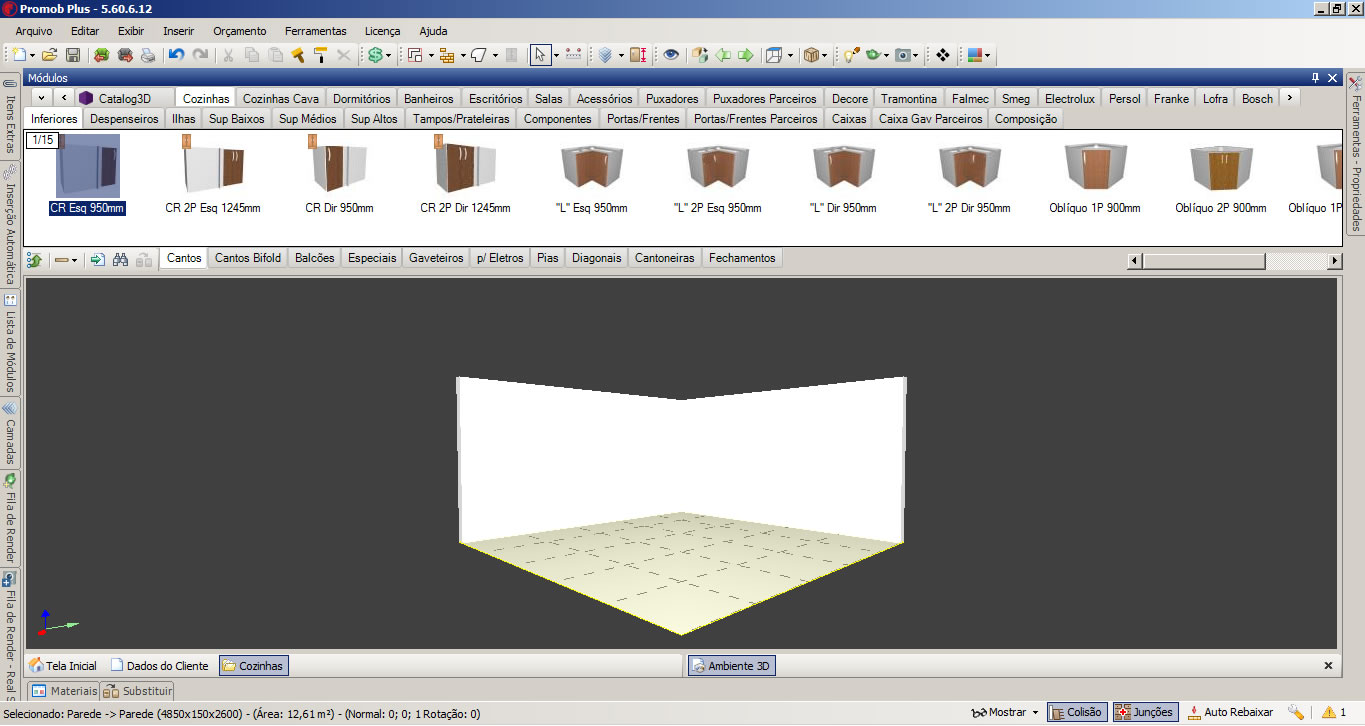Open Dados do Cliente
The height and width of the screenshot is (726, 1365).
[160, 665]
